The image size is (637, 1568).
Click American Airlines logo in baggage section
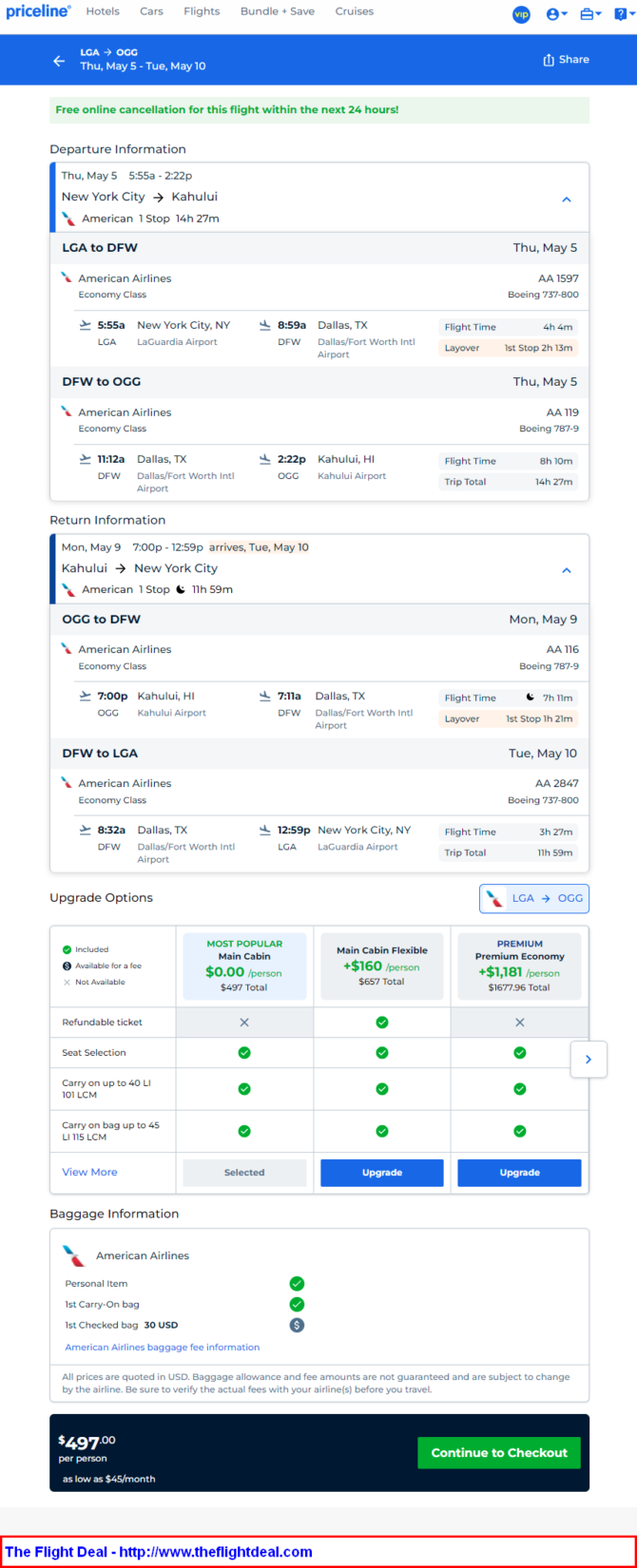74,1255
